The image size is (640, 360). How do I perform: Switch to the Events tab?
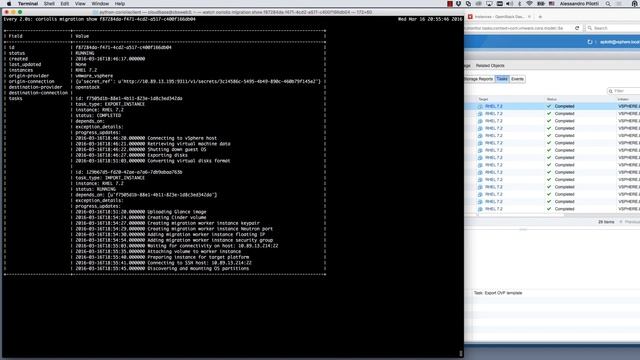[517, 79]
